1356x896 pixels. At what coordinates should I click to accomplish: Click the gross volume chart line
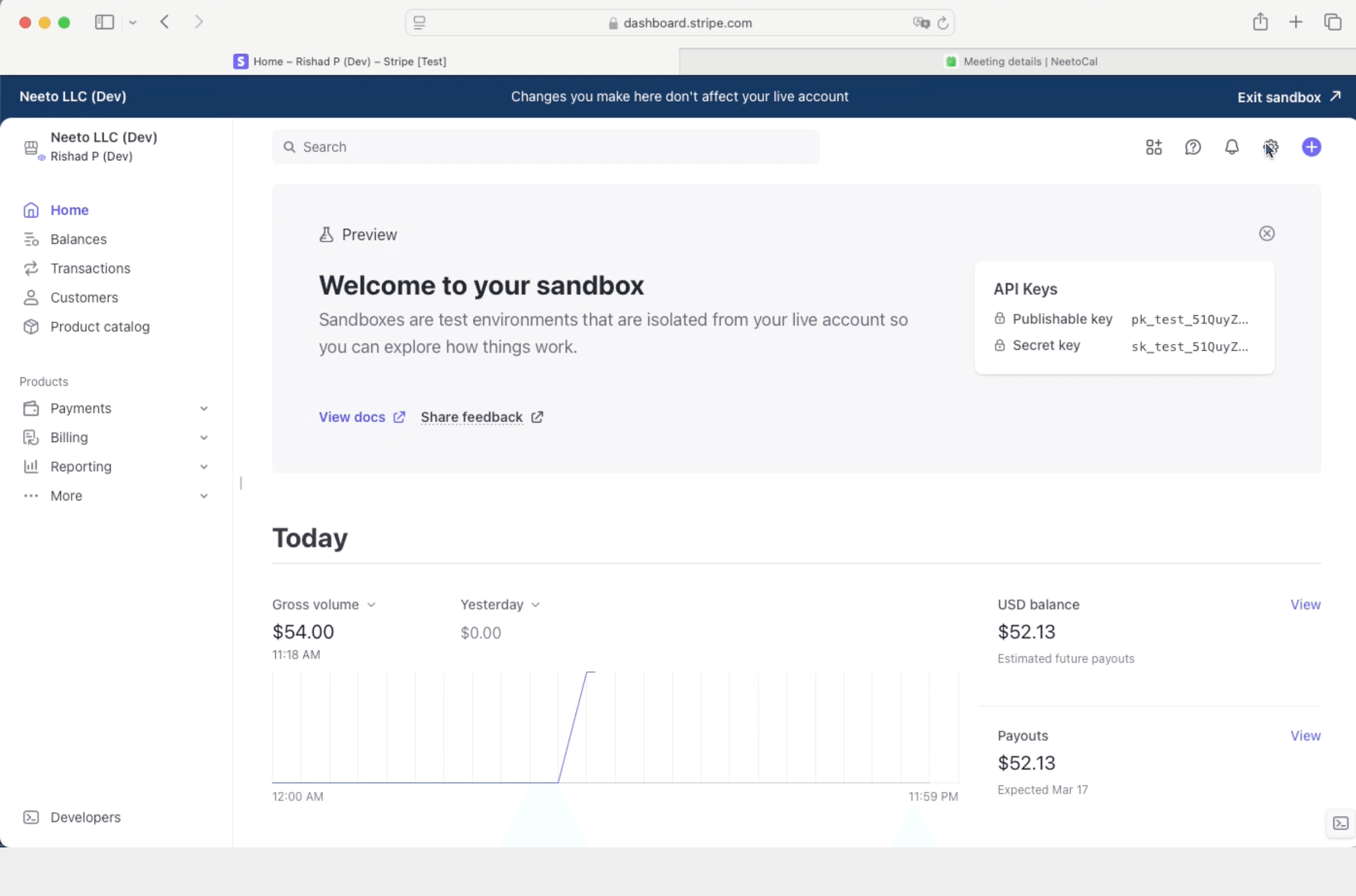pos(573,727)
